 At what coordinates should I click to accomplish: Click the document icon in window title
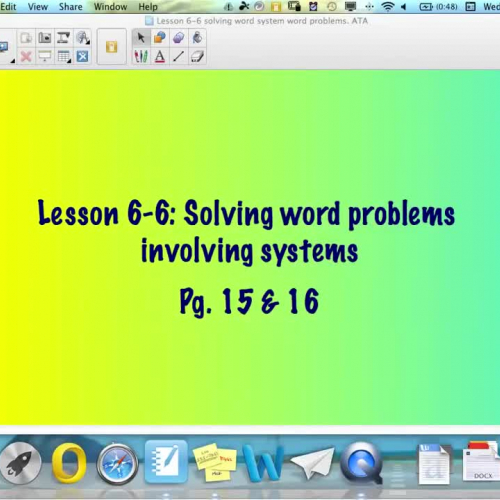tap(149, 21)
